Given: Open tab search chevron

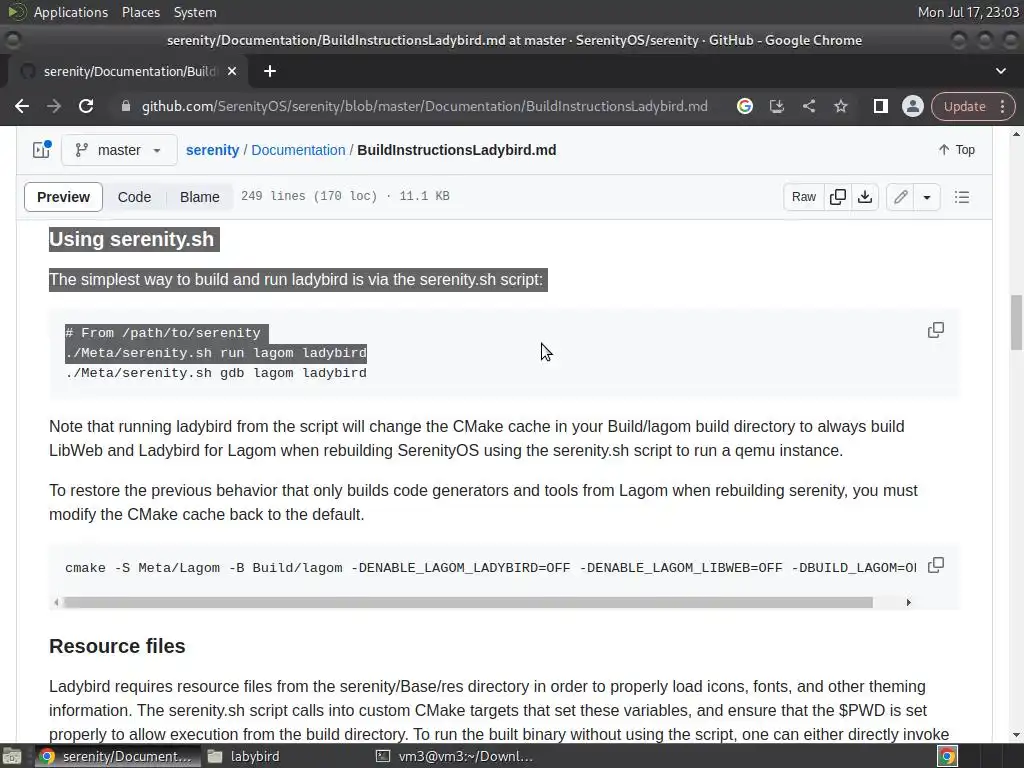Looking at the screenshot, I should 1000,71.
